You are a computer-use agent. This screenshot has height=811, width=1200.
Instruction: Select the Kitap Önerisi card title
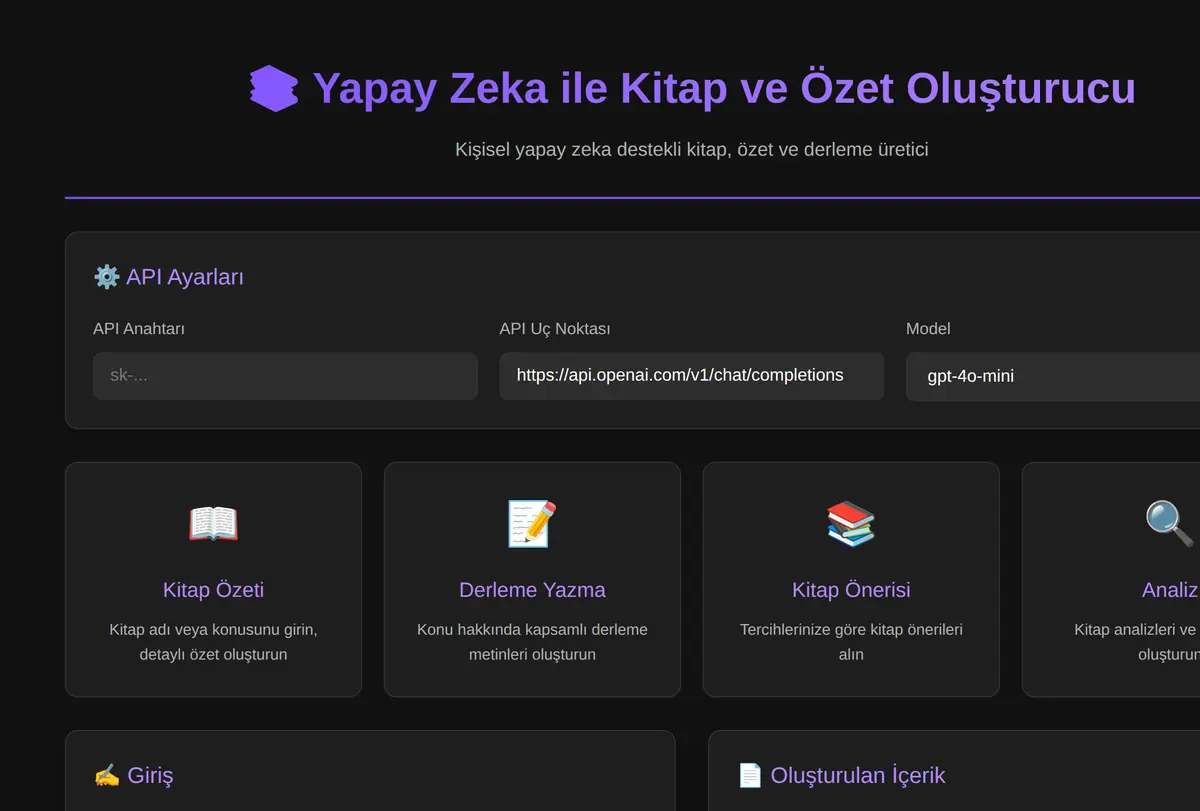[851, 590]
